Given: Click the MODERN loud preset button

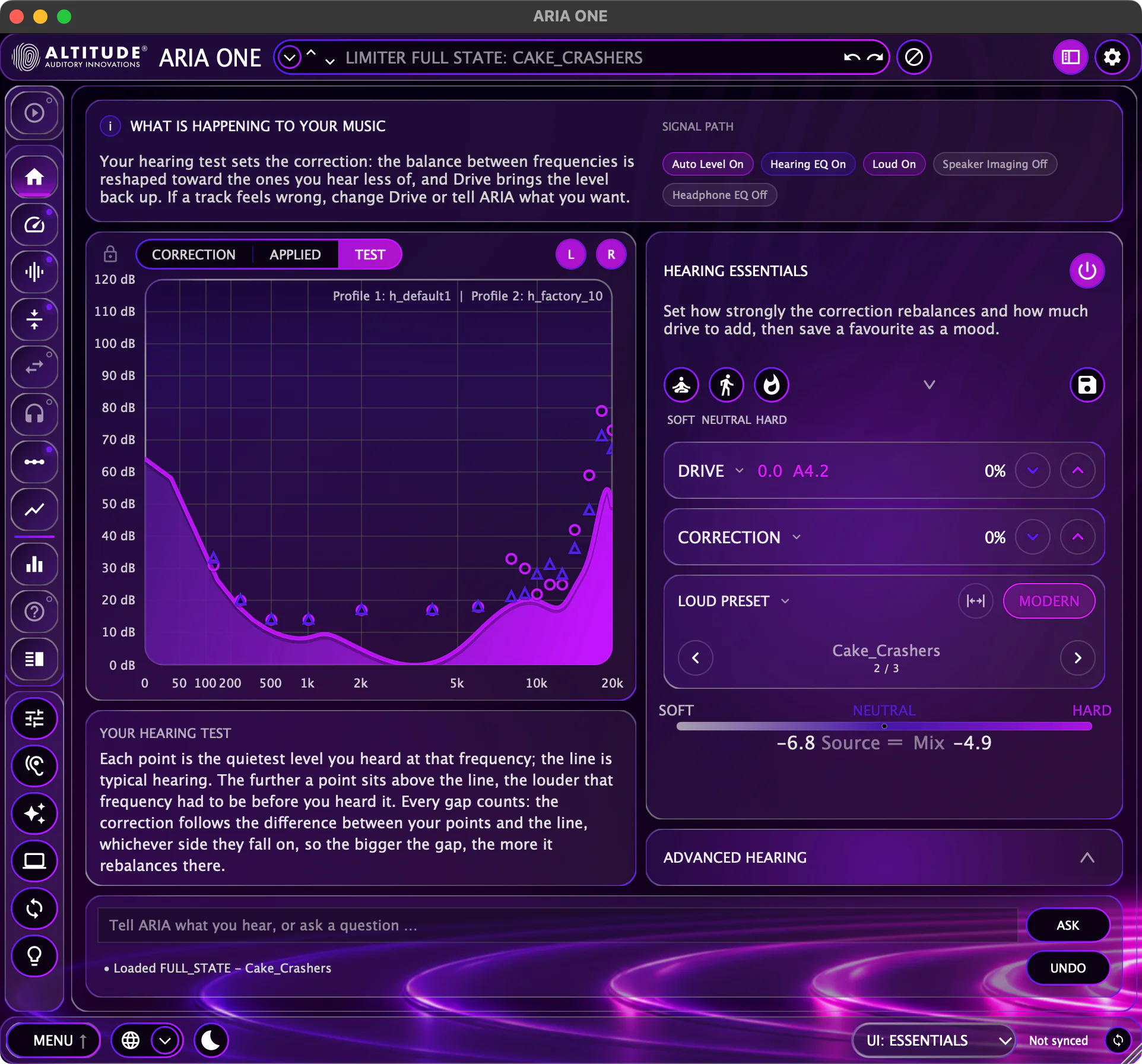Looking at the screenshot, I should click(1049, 601).
